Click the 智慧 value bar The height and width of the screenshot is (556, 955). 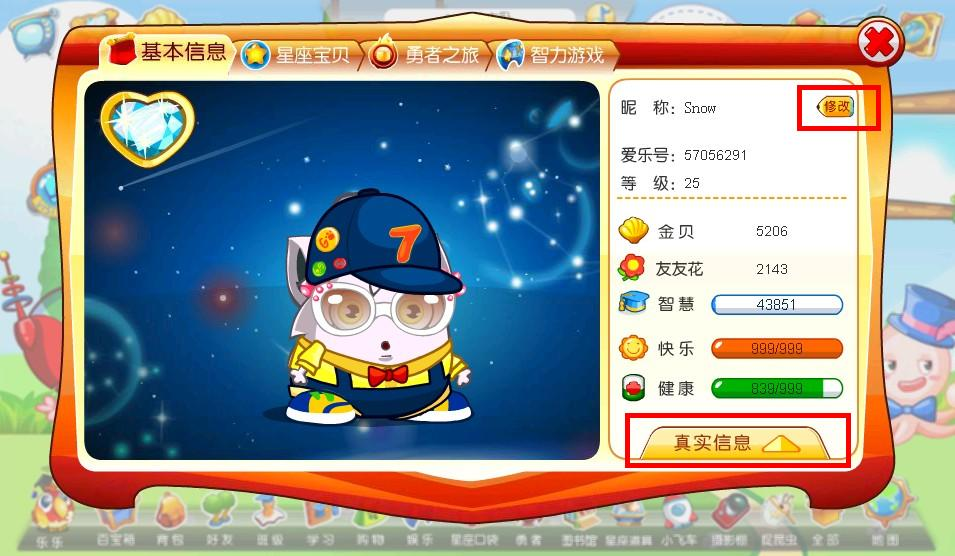pos(777,304)
